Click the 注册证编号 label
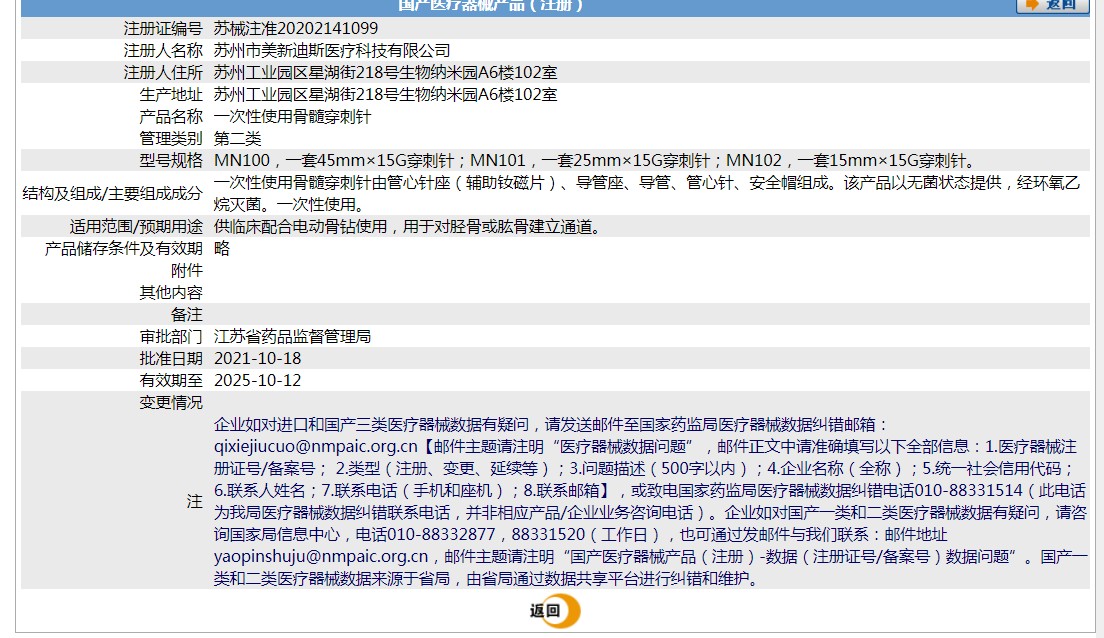 pos(163,28)
